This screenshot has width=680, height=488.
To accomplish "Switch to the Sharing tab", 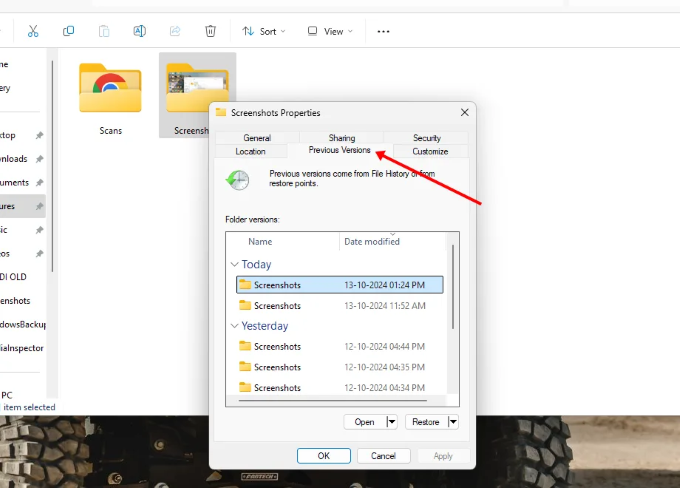I will point(342,138).
